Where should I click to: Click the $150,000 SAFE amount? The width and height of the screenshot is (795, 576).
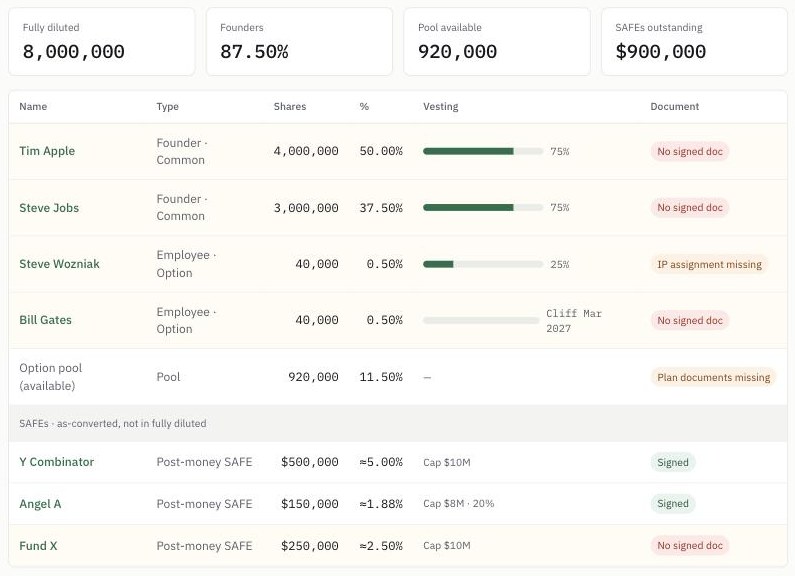[309, 504]
